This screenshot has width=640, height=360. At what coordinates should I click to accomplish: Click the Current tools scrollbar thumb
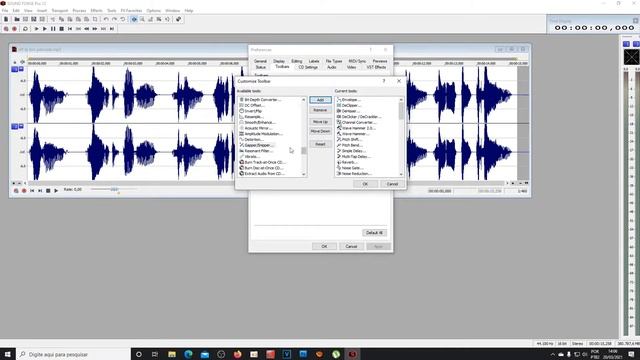401,111
